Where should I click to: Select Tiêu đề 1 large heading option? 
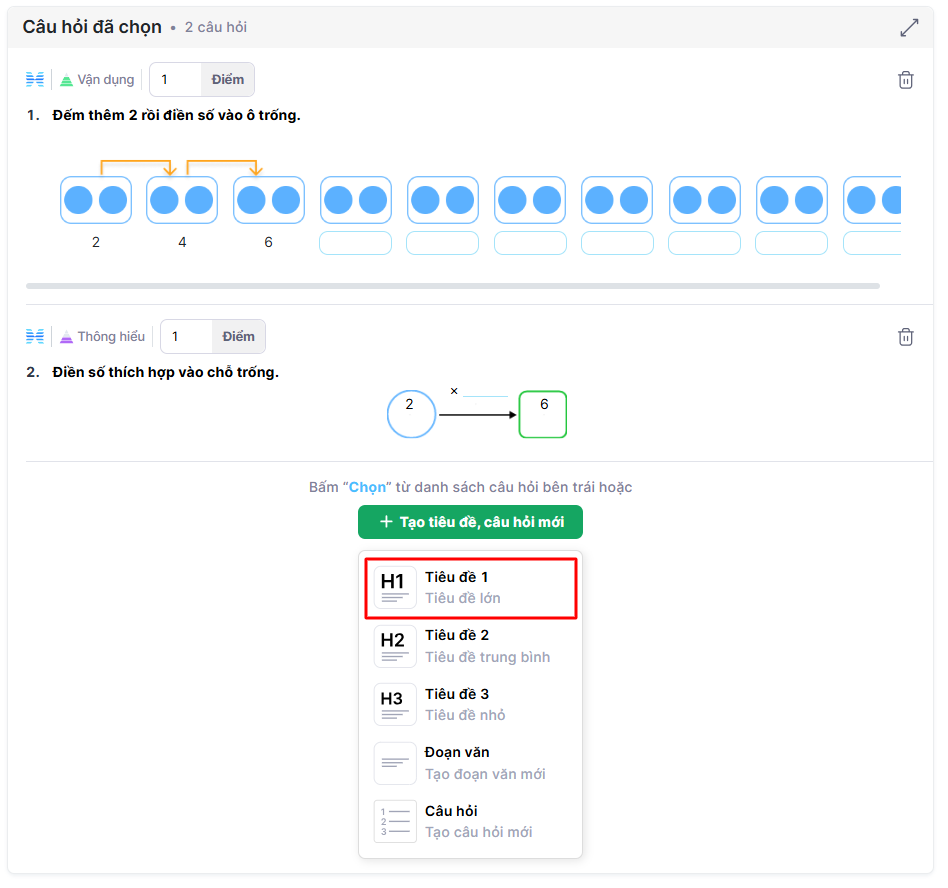(470, 588)
